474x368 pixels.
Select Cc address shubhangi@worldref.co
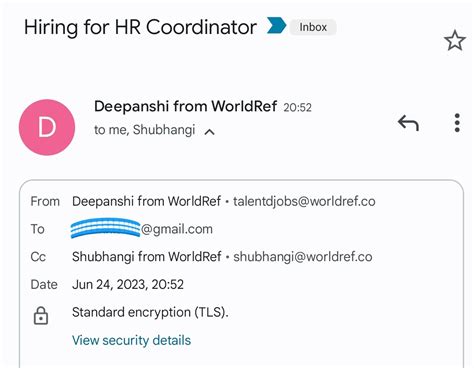click(303, 257)
